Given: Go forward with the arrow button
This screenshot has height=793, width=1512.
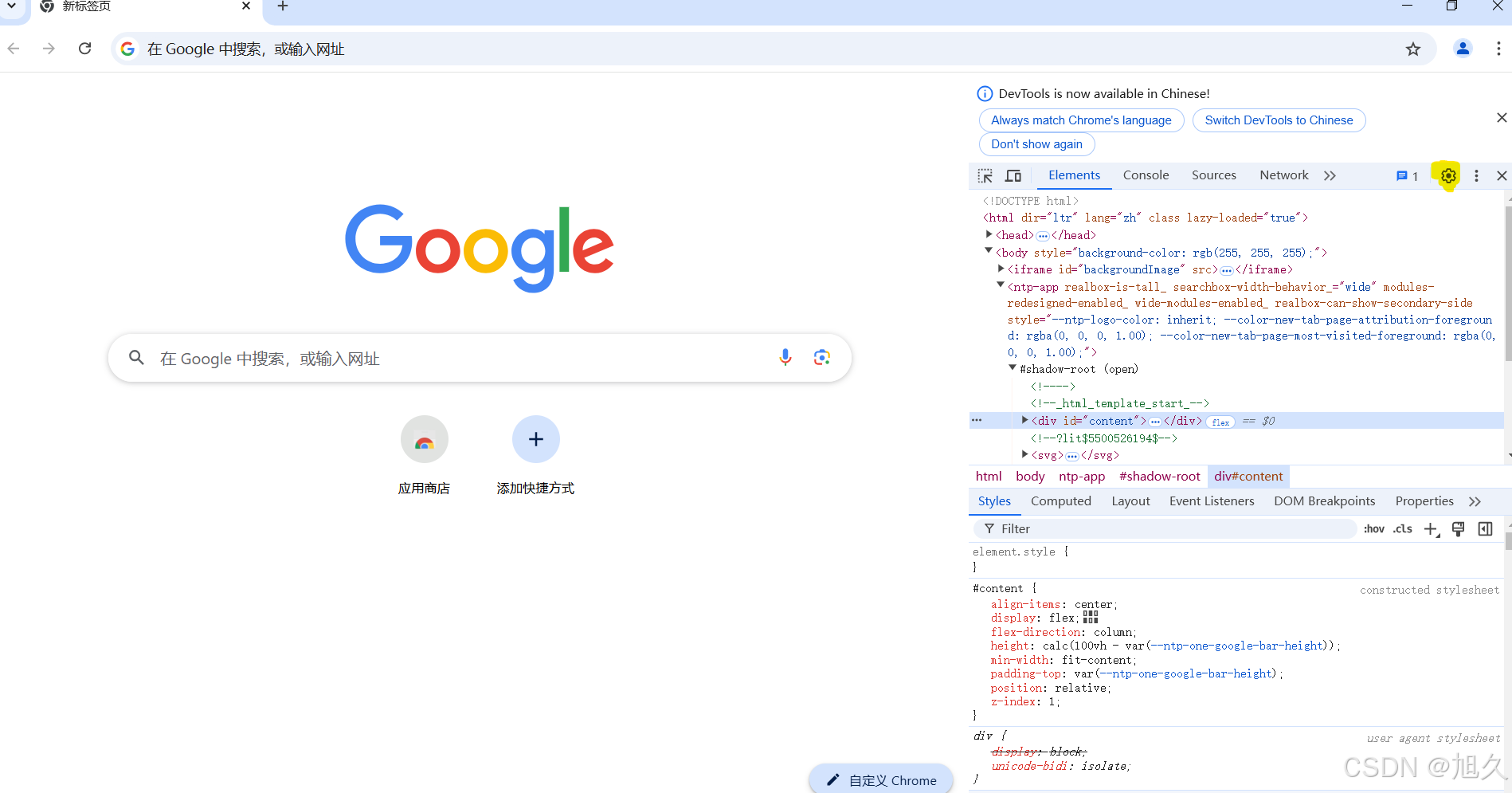Looking at the screenshot, I should (x=49, y=49).
